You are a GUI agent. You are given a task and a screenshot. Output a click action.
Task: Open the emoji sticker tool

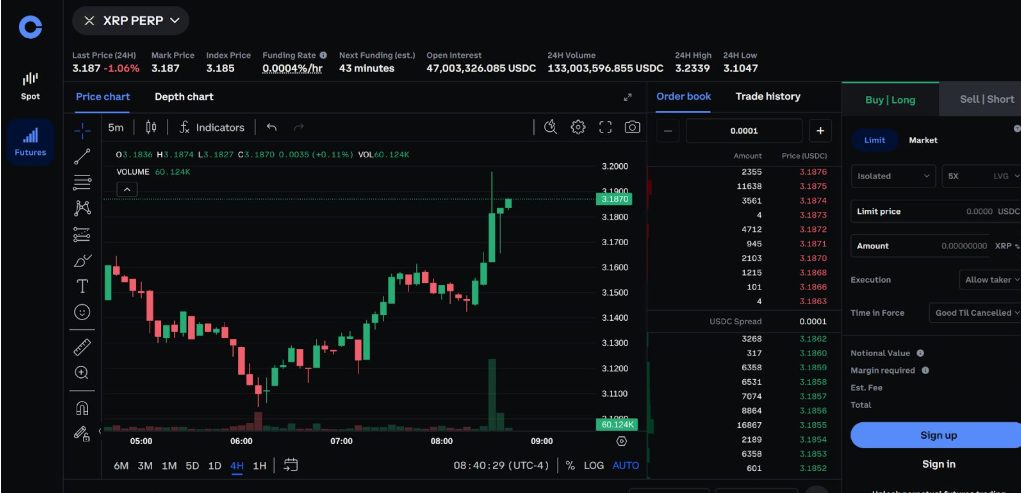pyautogui.click(x=82, y=312)
